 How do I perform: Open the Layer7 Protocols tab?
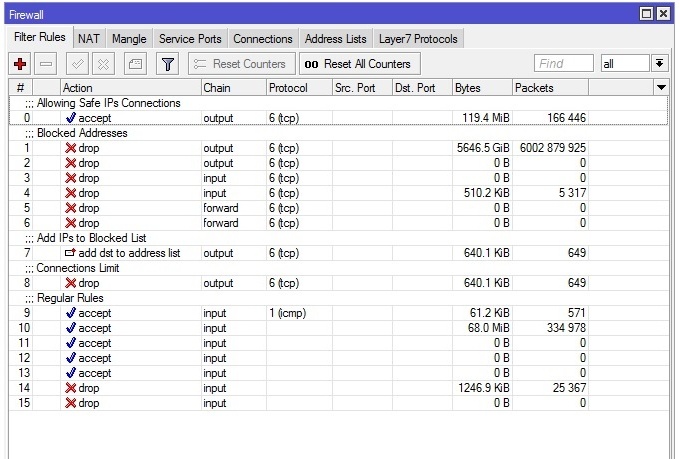(x=418, y=39)
